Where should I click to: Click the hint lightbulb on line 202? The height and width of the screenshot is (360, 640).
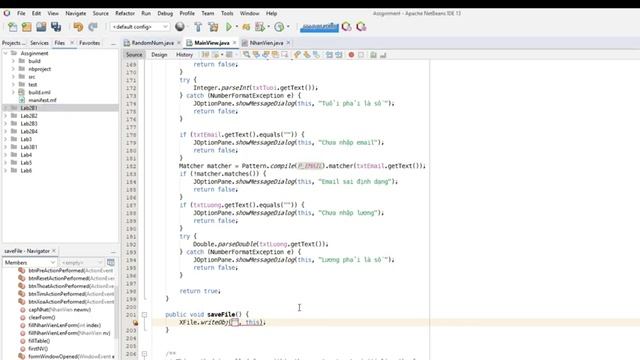point(135,322)
